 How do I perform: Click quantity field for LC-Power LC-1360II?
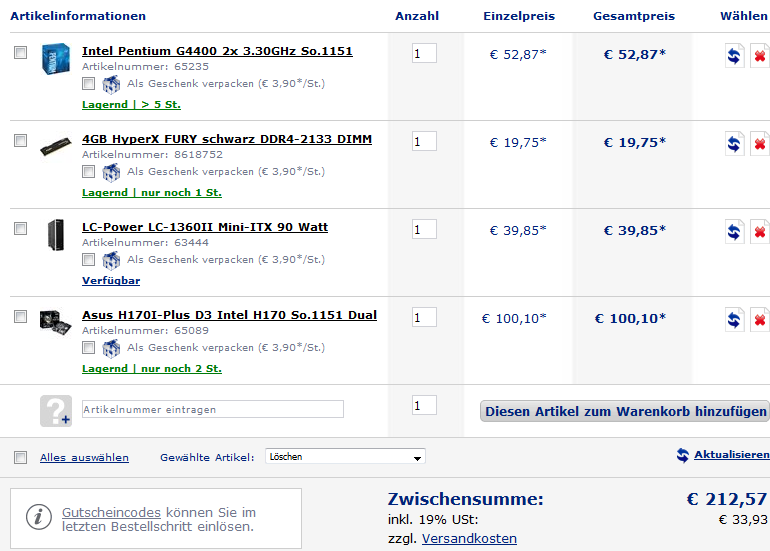click(x=424, y=229)
